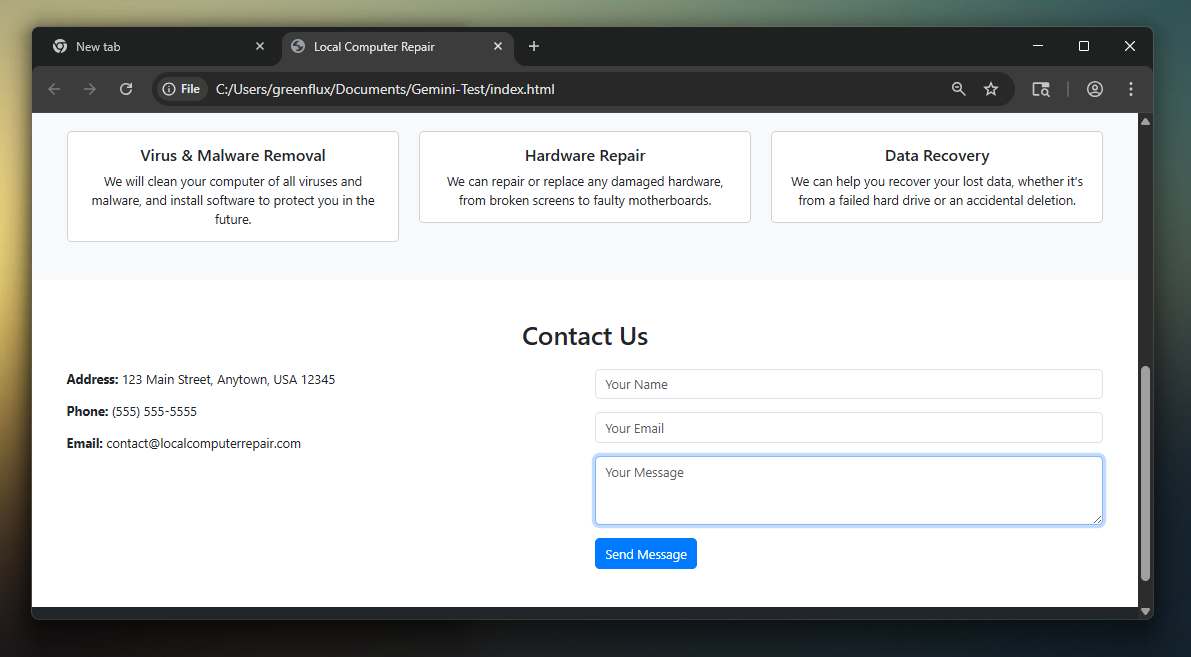Image resolution: width=1191 pixels, height=657 pixels.
Task: Click the browser back arrow
Action: click(x=54, y=89)
